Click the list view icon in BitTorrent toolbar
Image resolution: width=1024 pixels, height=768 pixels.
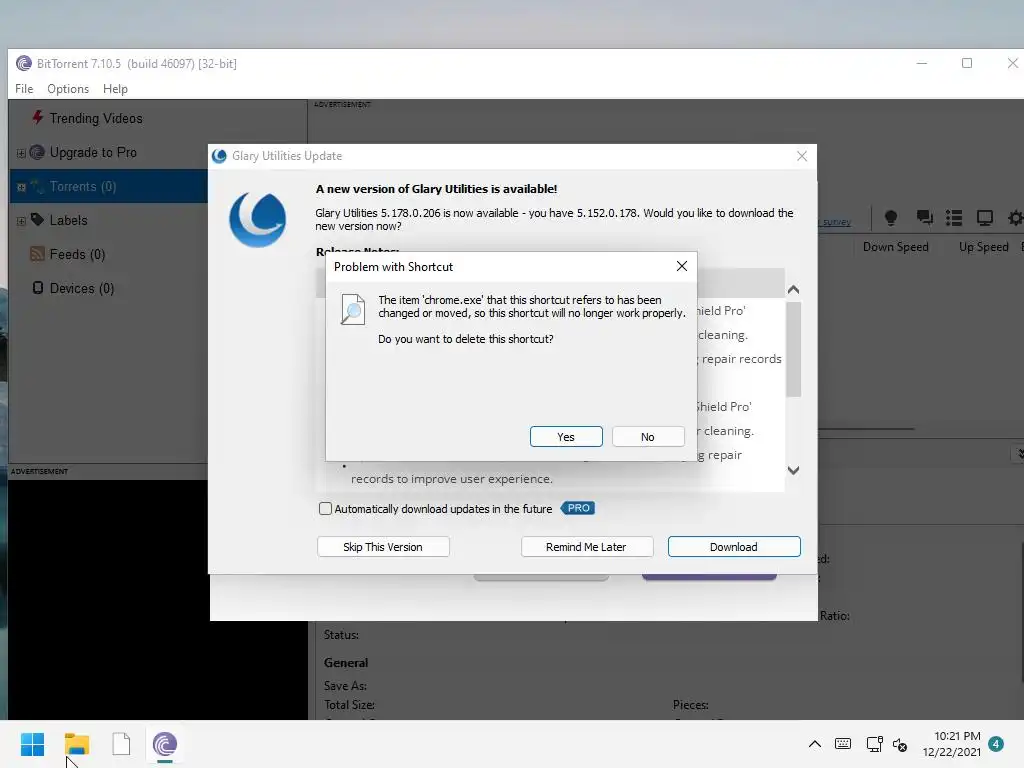pos(954,217)
